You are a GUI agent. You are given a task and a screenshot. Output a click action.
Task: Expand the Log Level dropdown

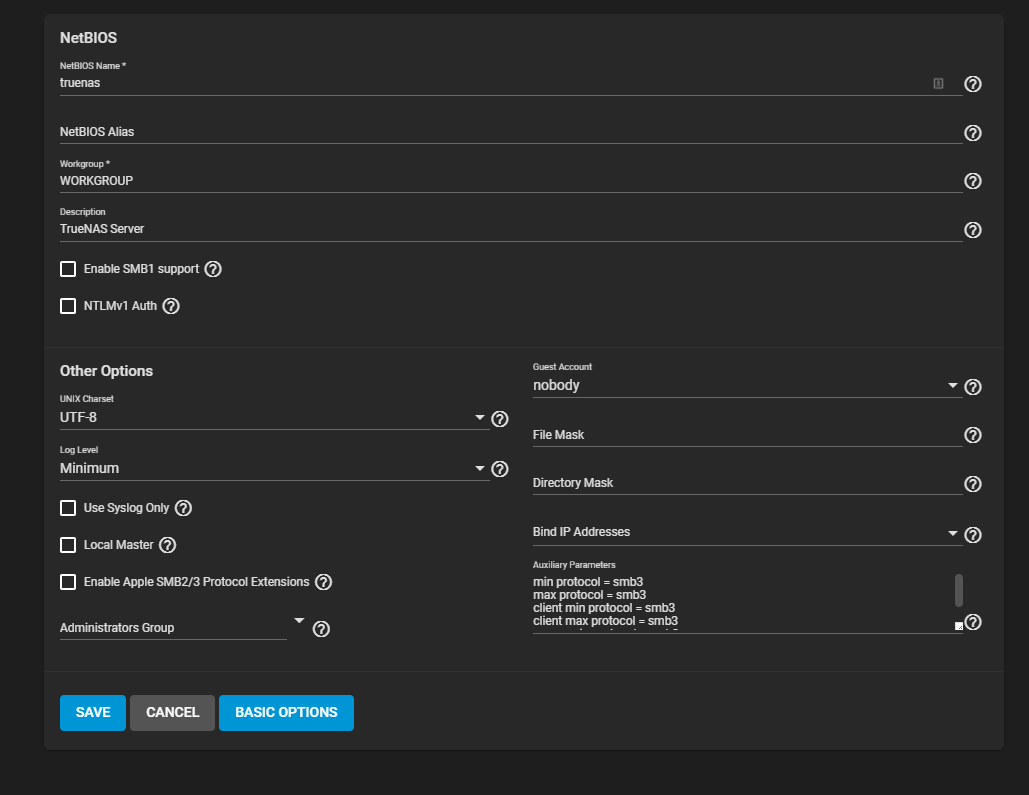(x=274, y=468)
